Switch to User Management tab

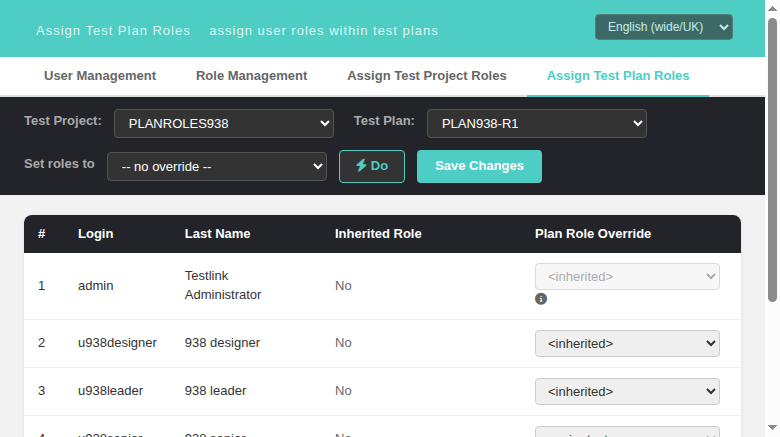click(x=100, y=76)
